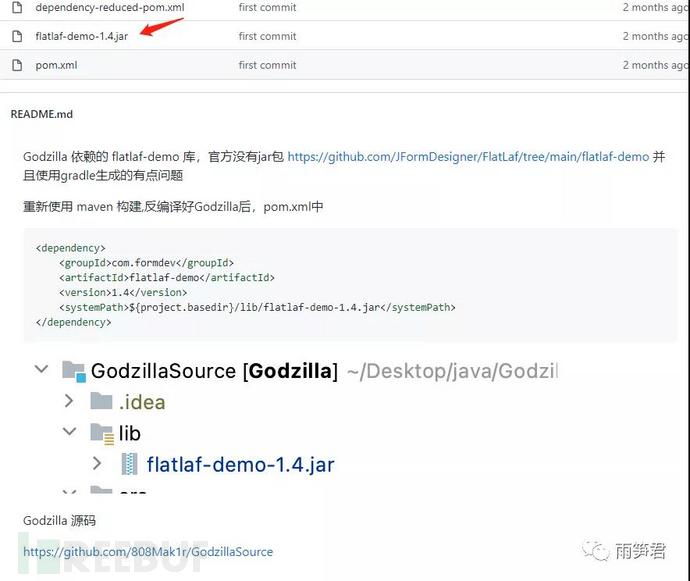Click the jar archive icon in tree

(x=129, y=464)
